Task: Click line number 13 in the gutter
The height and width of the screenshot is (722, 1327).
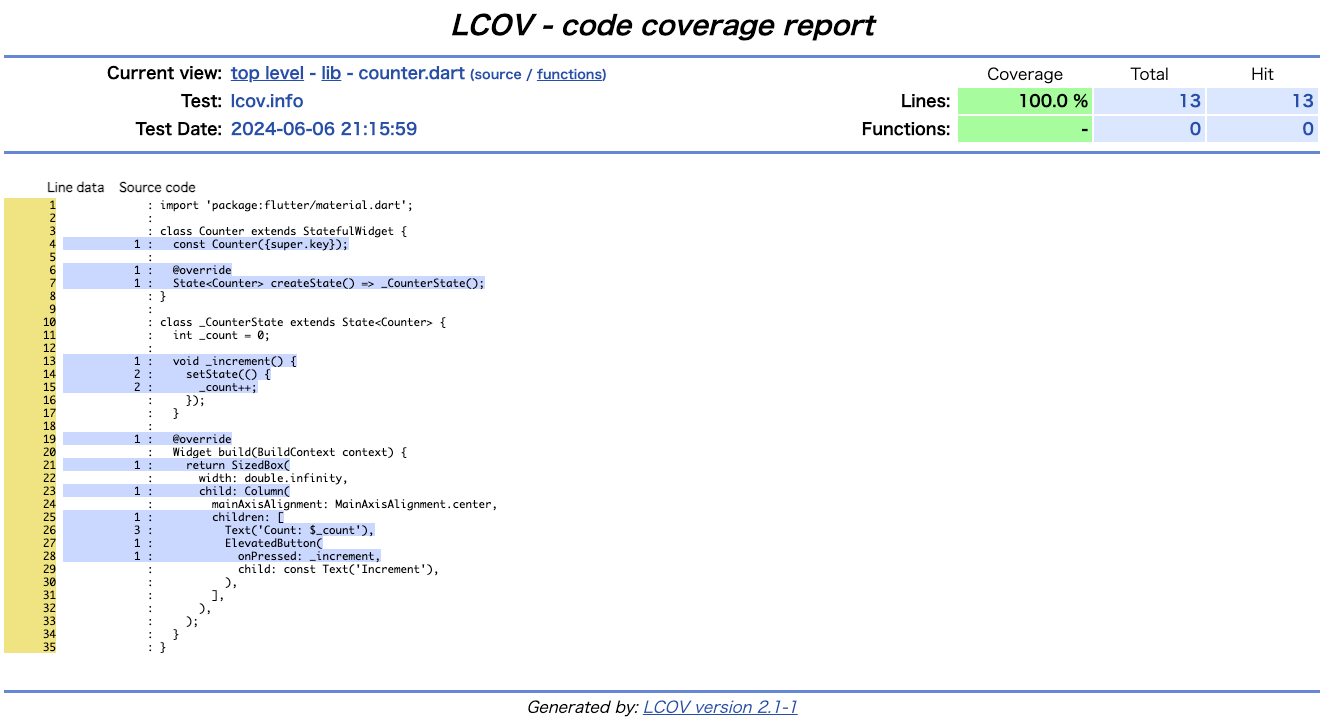Action: (x=49, y=361)
